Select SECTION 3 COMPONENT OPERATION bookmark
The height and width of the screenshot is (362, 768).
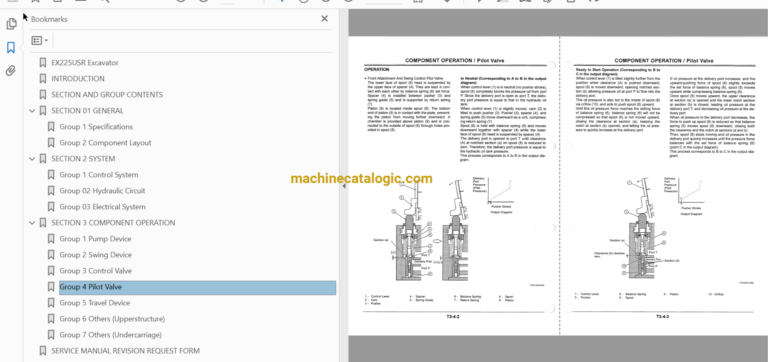tap(113, 223)
